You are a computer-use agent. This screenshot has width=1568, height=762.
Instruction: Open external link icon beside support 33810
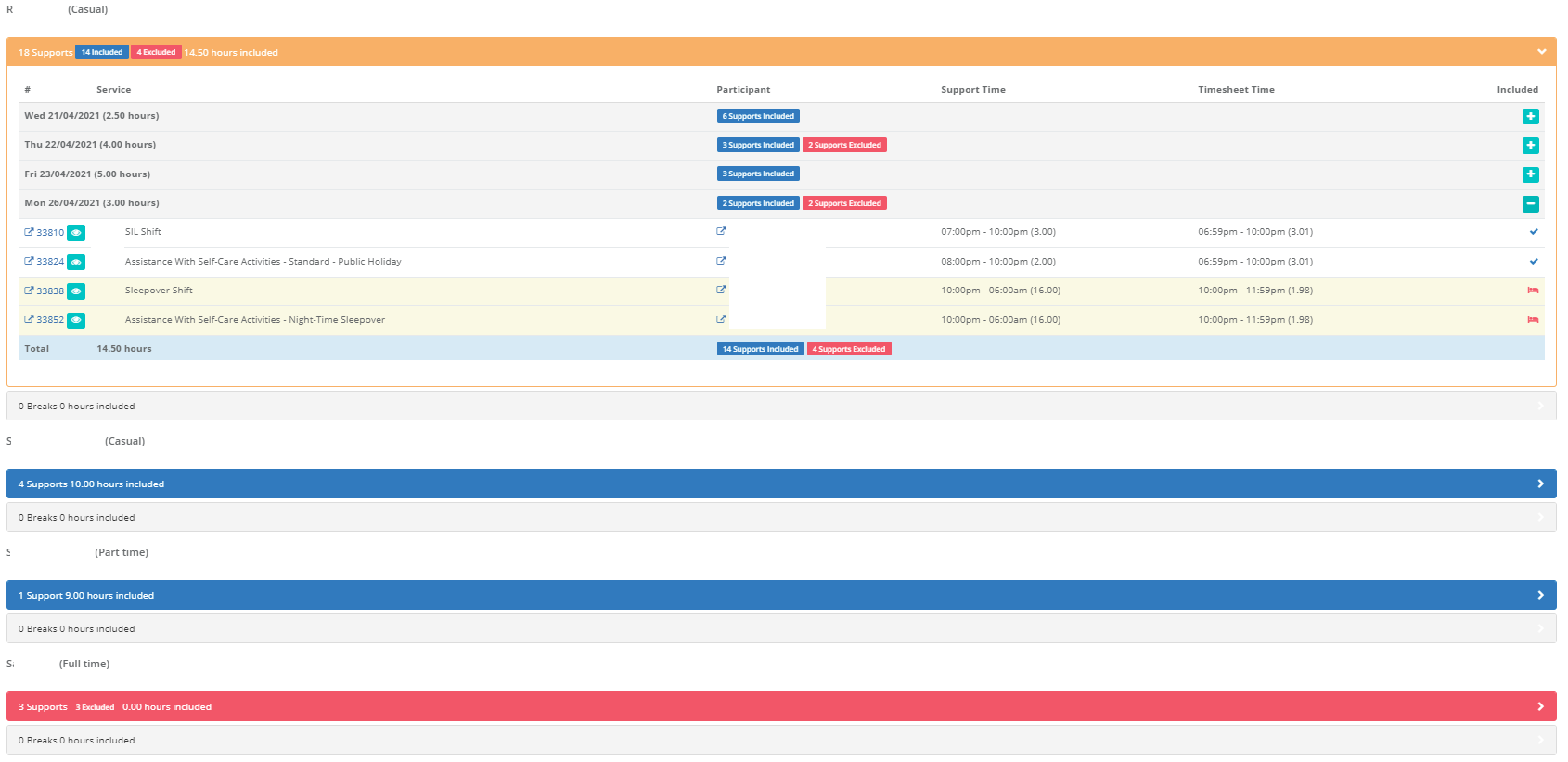coord(29,232)
